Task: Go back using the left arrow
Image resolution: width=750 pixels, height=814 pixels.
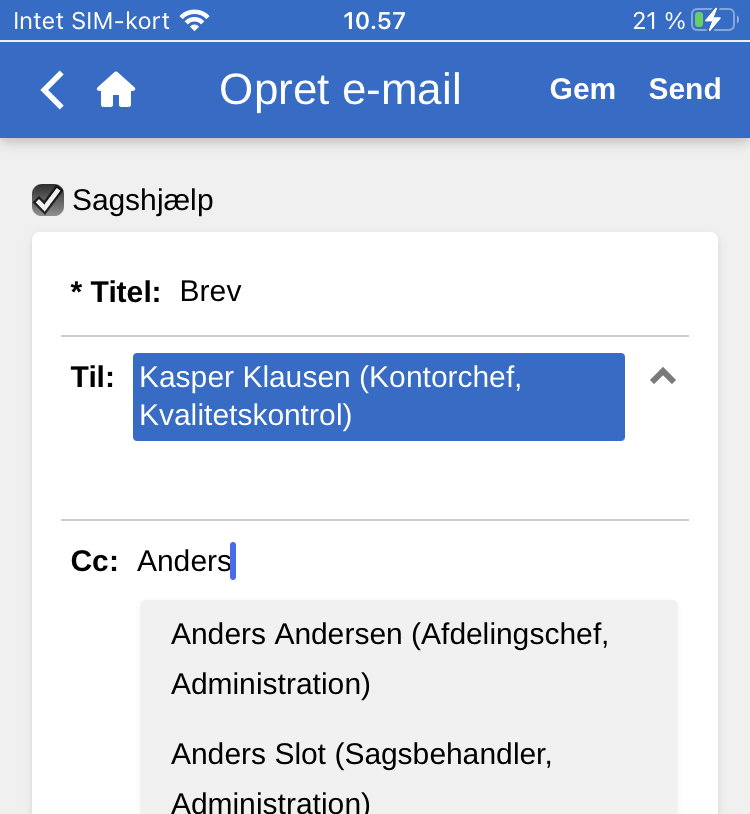Action: pos(52,90)
